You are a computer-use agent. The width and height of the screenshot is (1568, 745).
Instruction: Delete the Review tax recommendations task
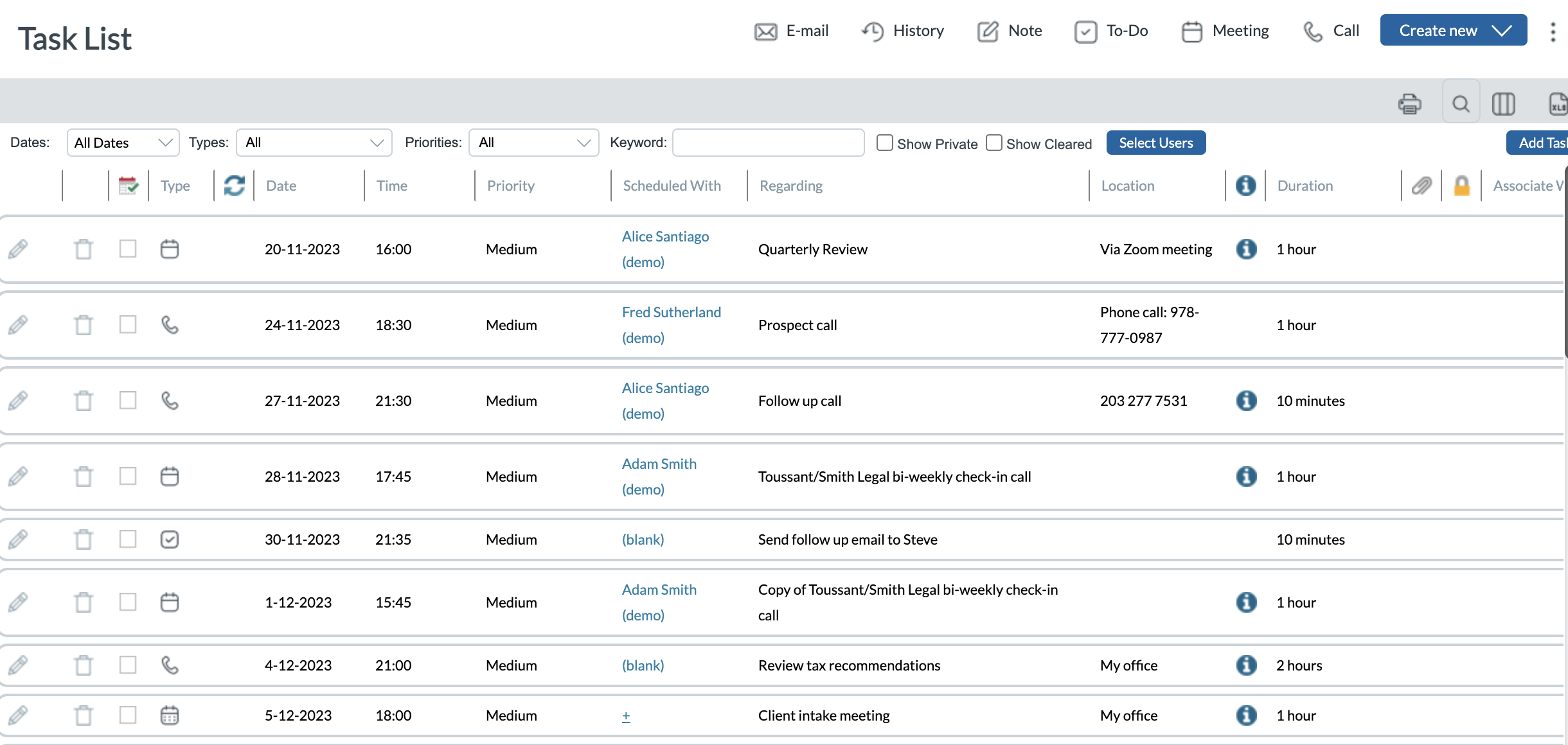click(84, 665)
